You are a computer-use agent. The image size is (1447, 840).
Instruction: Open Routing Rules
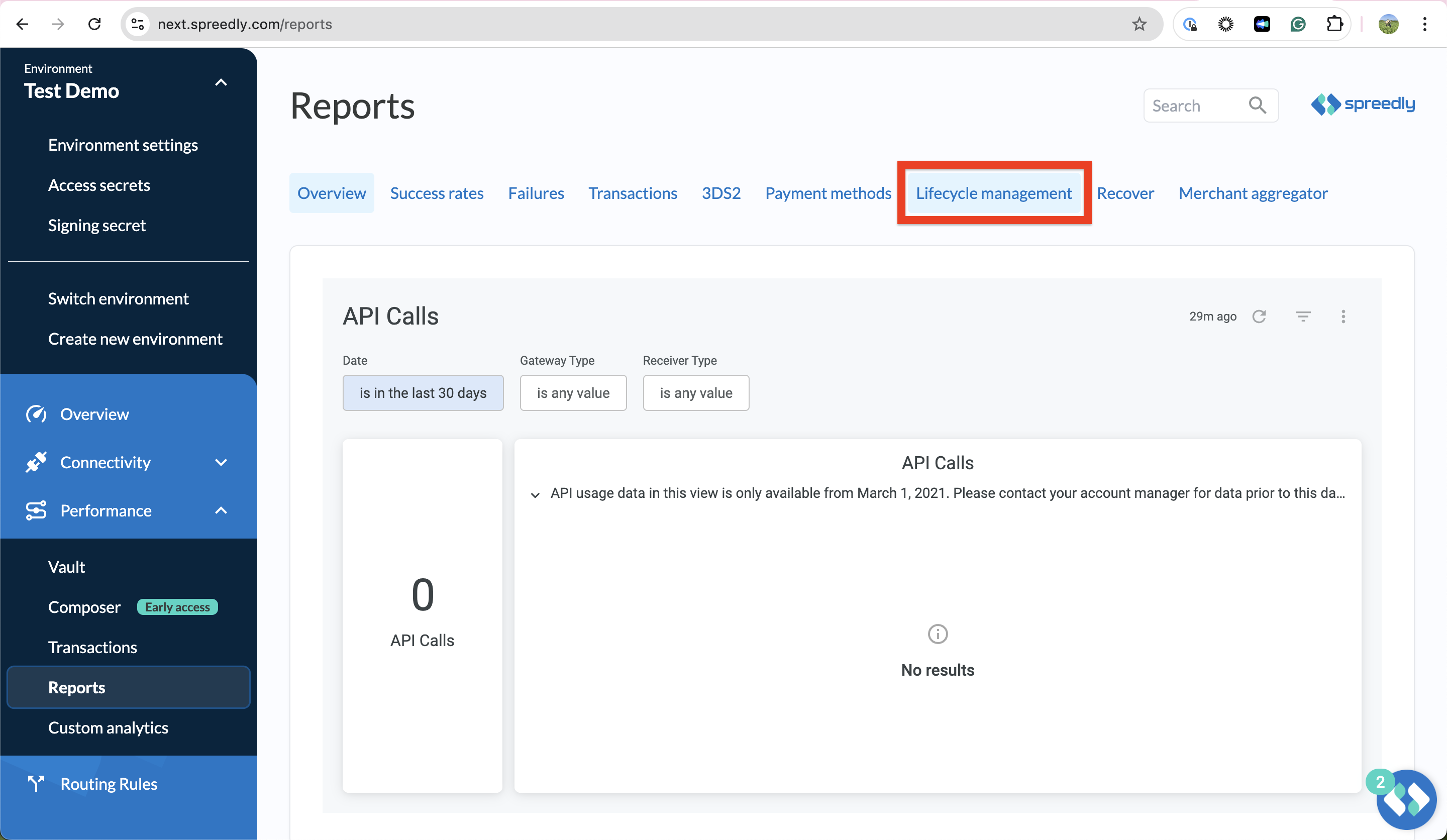click(109, 784)
